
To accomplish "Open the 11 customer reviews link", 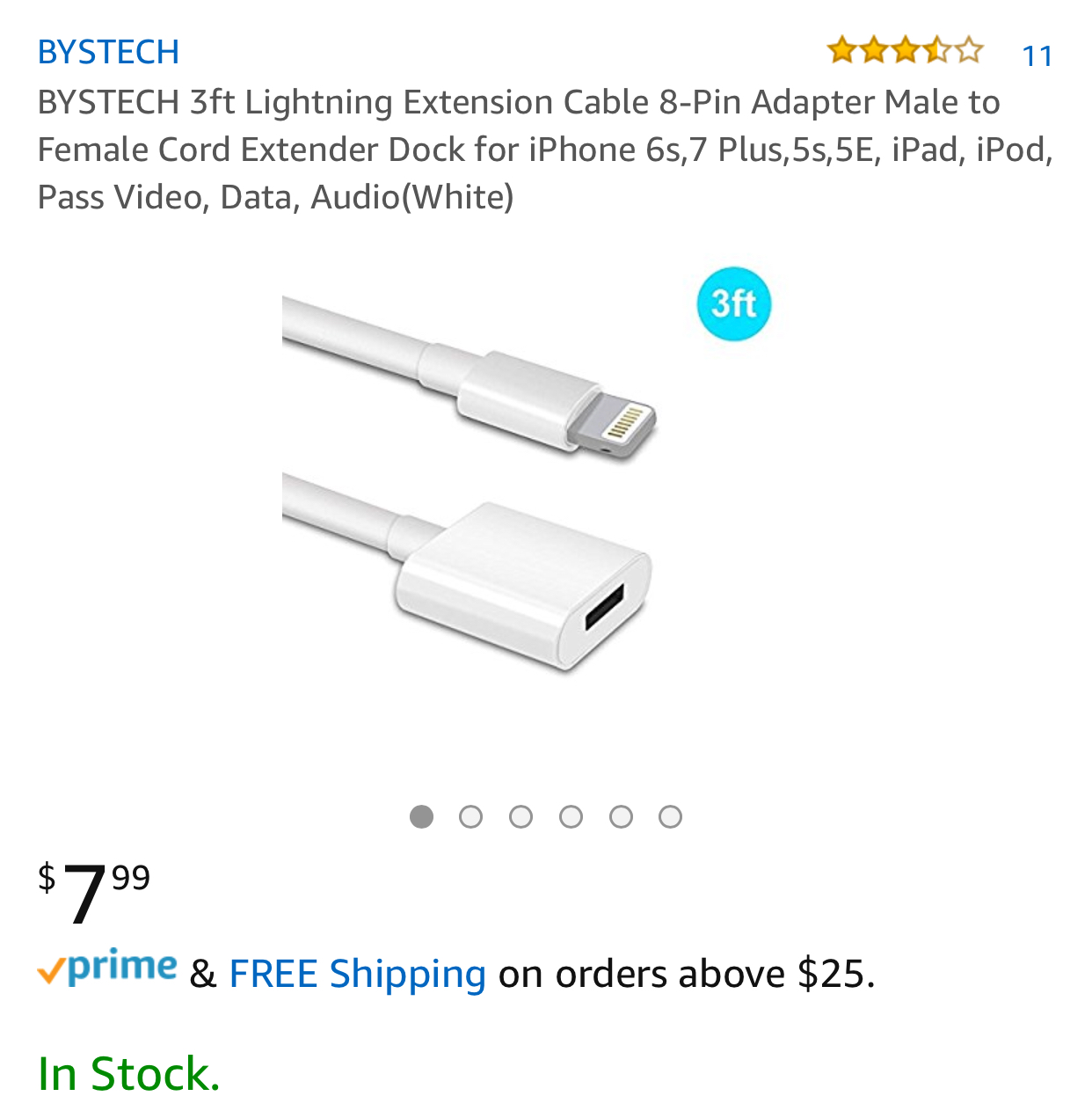I will coord(1037,56).
